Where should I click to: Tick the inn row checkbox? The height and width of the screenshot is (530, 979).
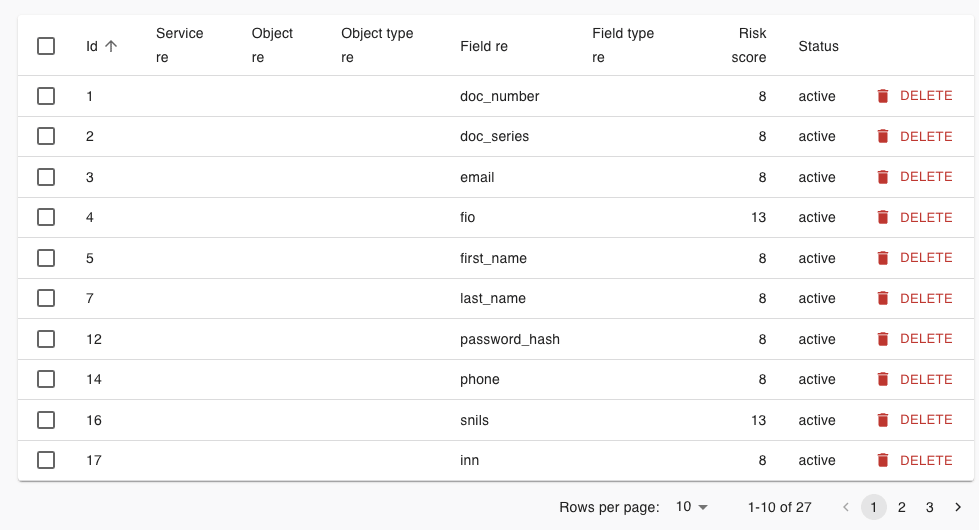point(46,460)
